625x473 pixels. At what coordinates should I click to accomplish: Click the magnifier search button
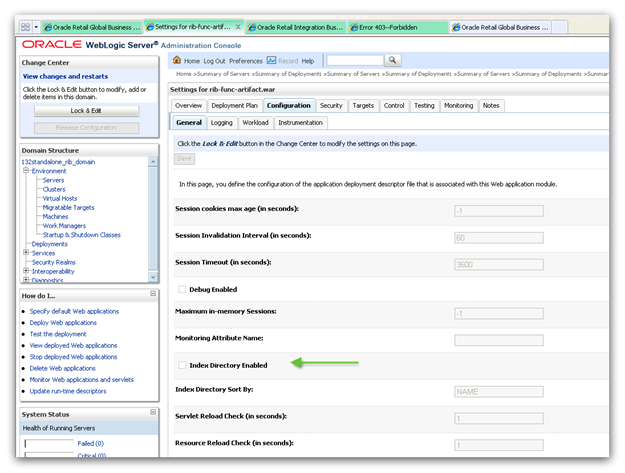393,60
